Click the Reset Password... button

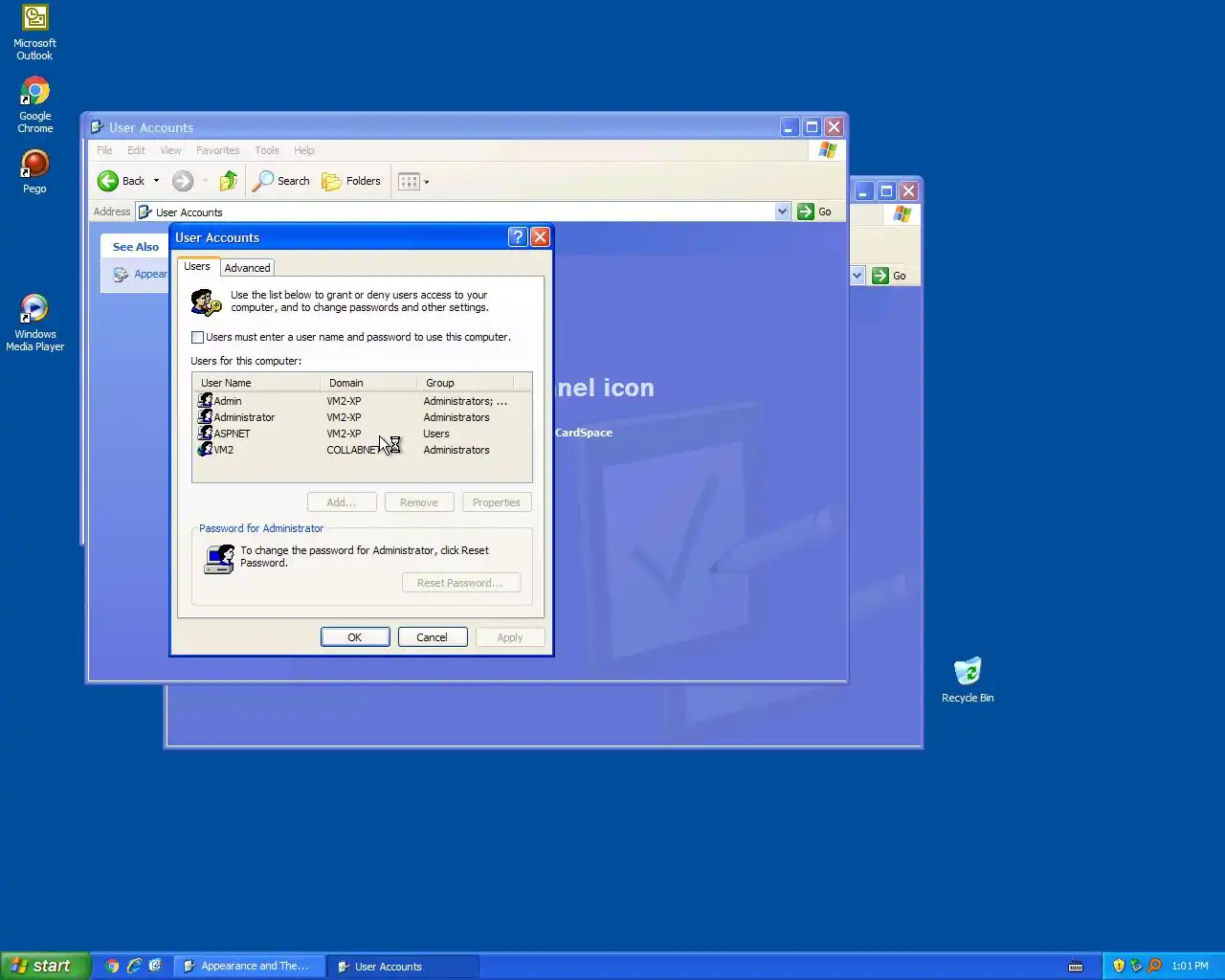[460, 583]
